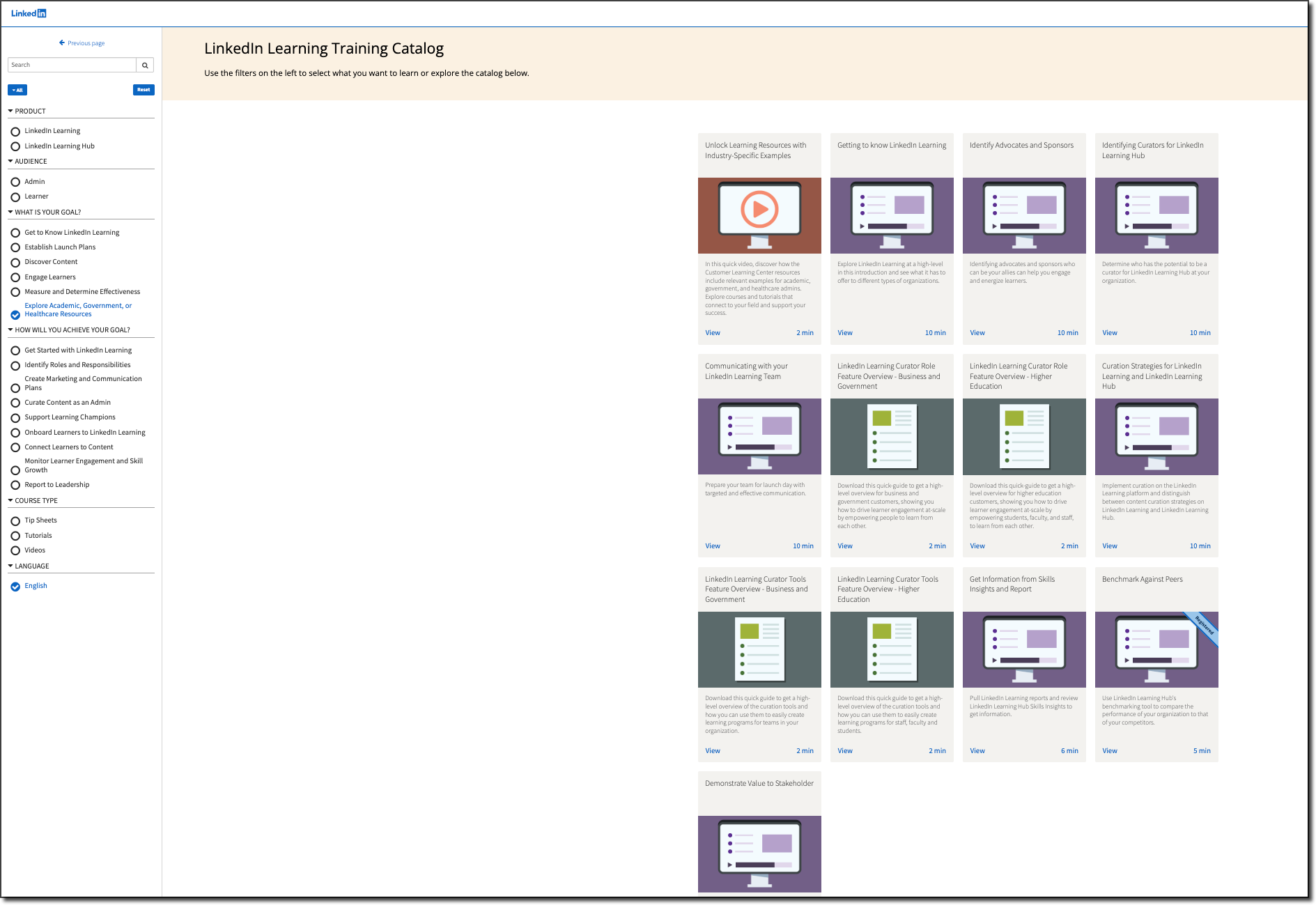Open the Getting to know LinkedIn Learning thumbnail
The image size is (1316, 905).
pos(892,215)
